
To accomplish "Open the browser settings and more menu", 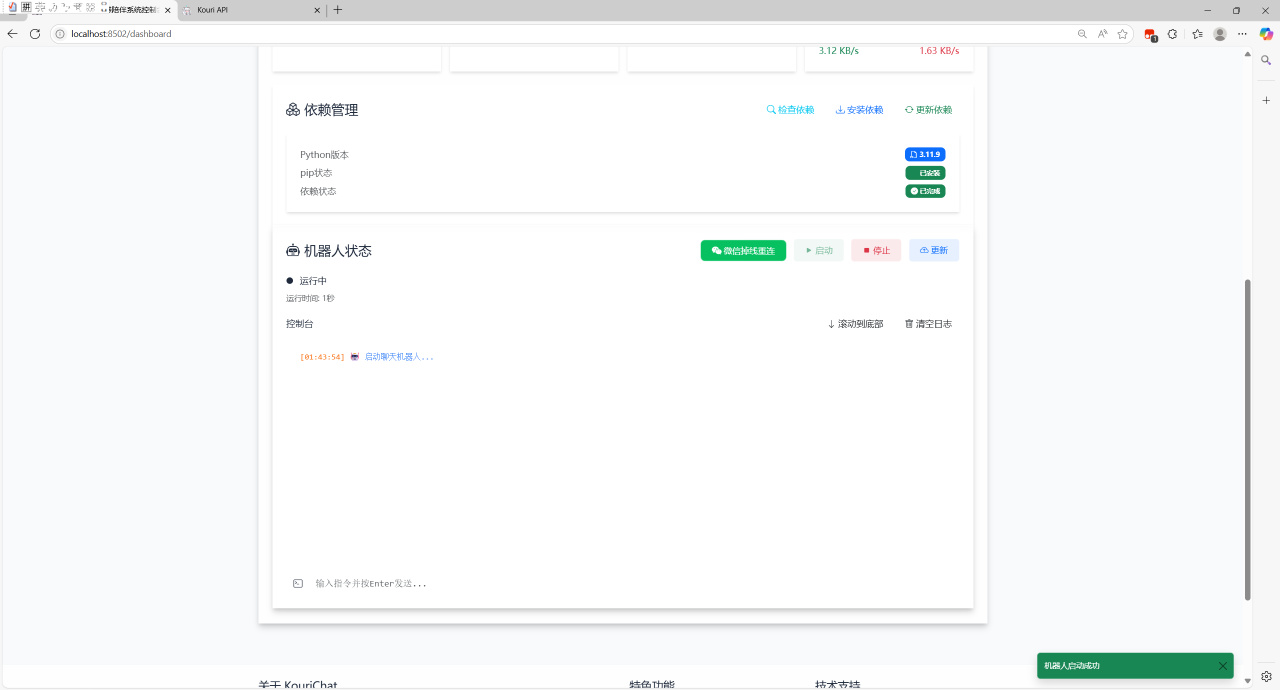I will click(1243, 34).
